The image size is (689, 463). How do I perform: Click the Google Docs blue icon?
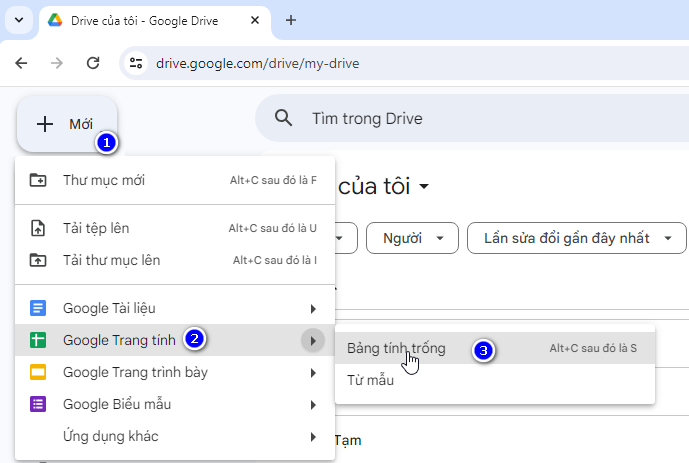pyautogui.click(x=38, y=308)
